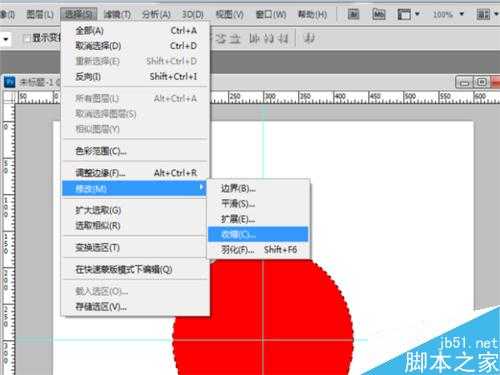500x375 pixels.
Task: Click the Photoshop document icon in title
Action: tap(9, 82)
